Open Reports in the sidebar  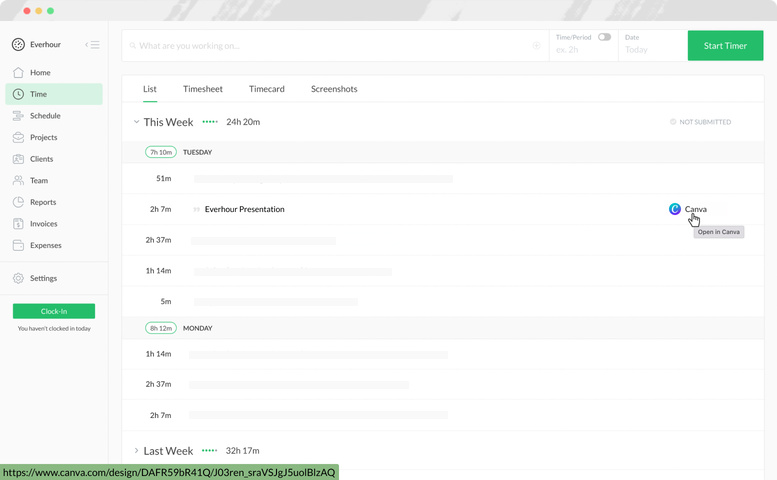click(x=54, y=202)
